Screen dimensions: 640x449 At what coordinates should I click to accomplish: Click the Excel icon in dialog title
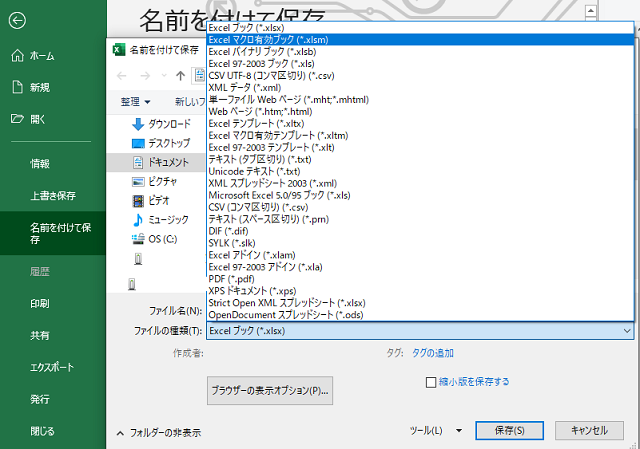(x=119, y=50)
